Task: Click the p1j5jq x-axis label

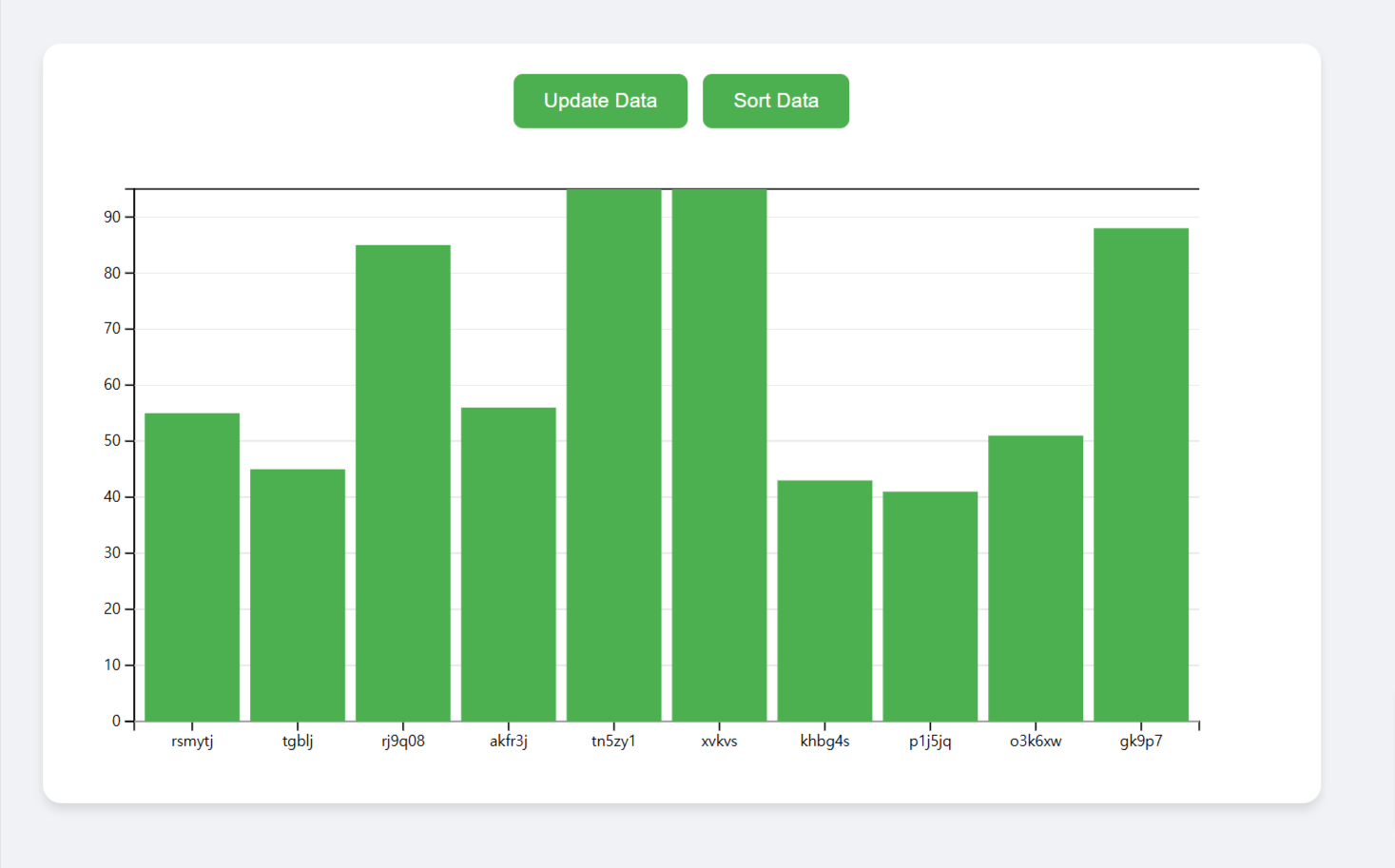Action: point(930,742)
